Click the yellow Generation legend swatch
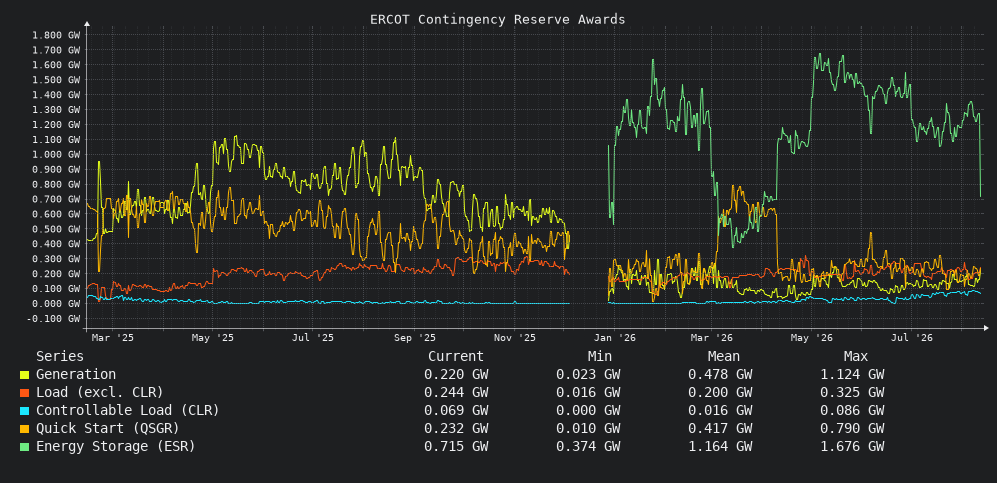The image size is (997, 483). [x=24, y=375]
